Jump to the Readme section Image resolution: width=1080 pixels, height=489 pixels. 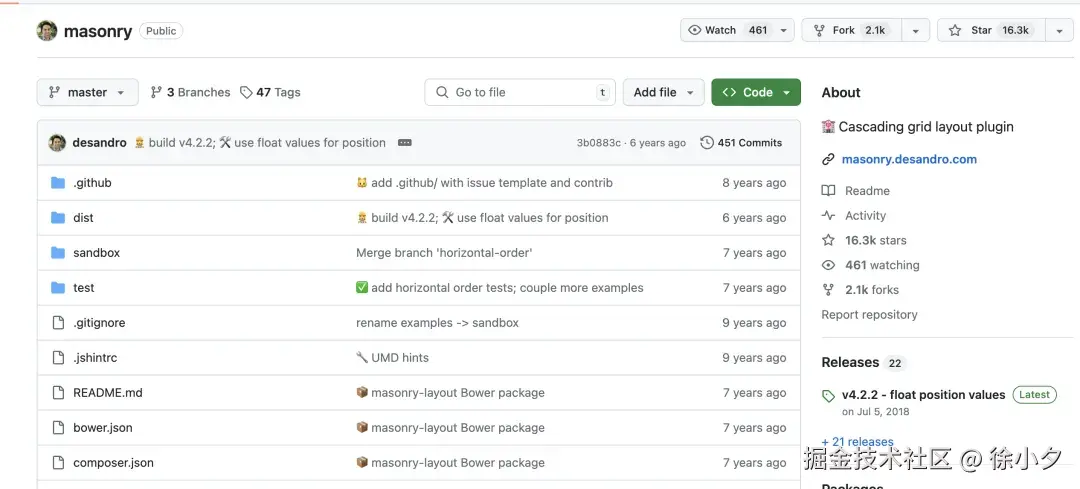pyautogui.click(x=867, y=191)
